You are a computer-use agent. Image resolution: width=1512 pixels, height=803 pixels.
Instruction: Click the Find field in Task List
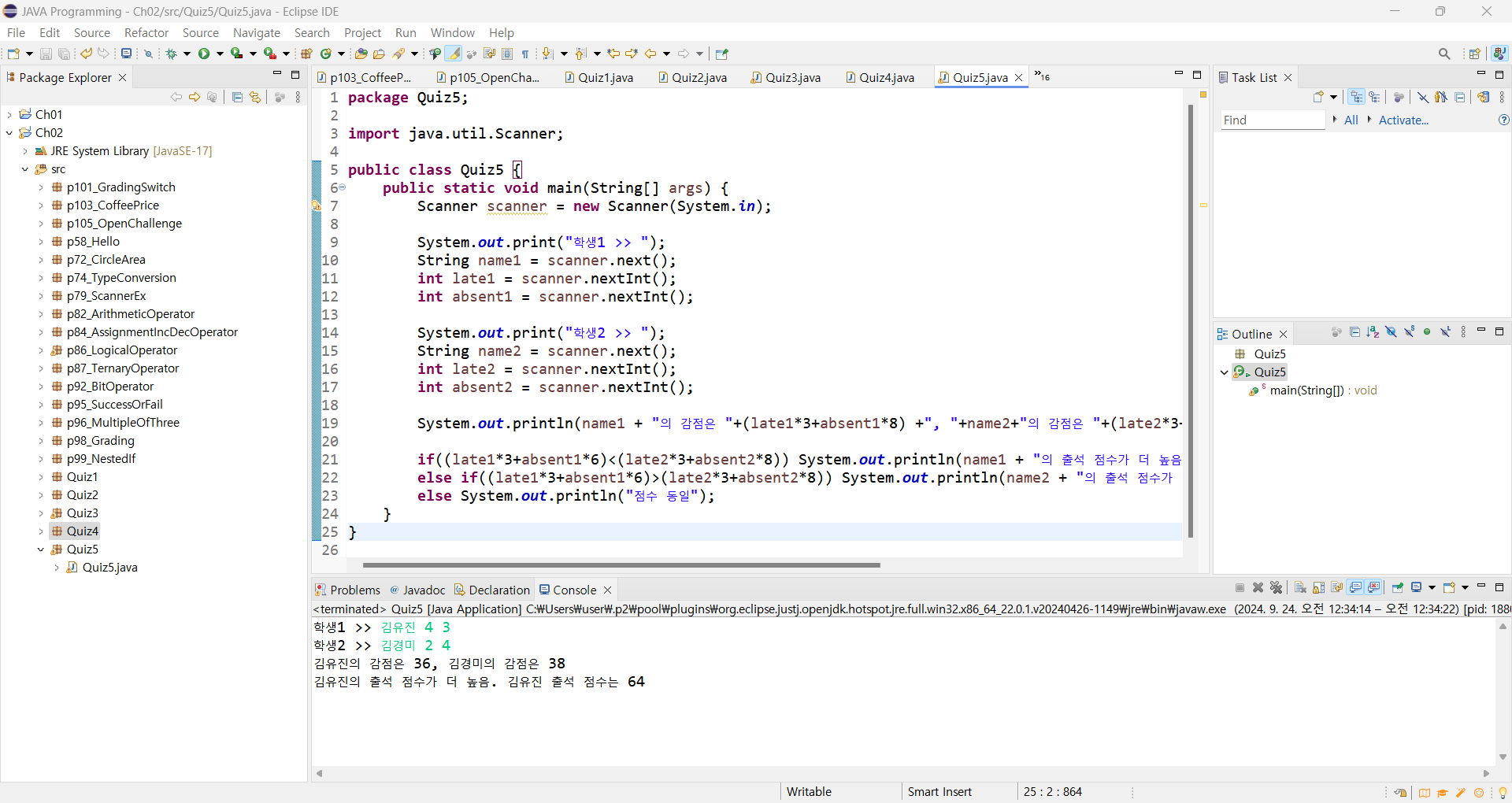1273,120
